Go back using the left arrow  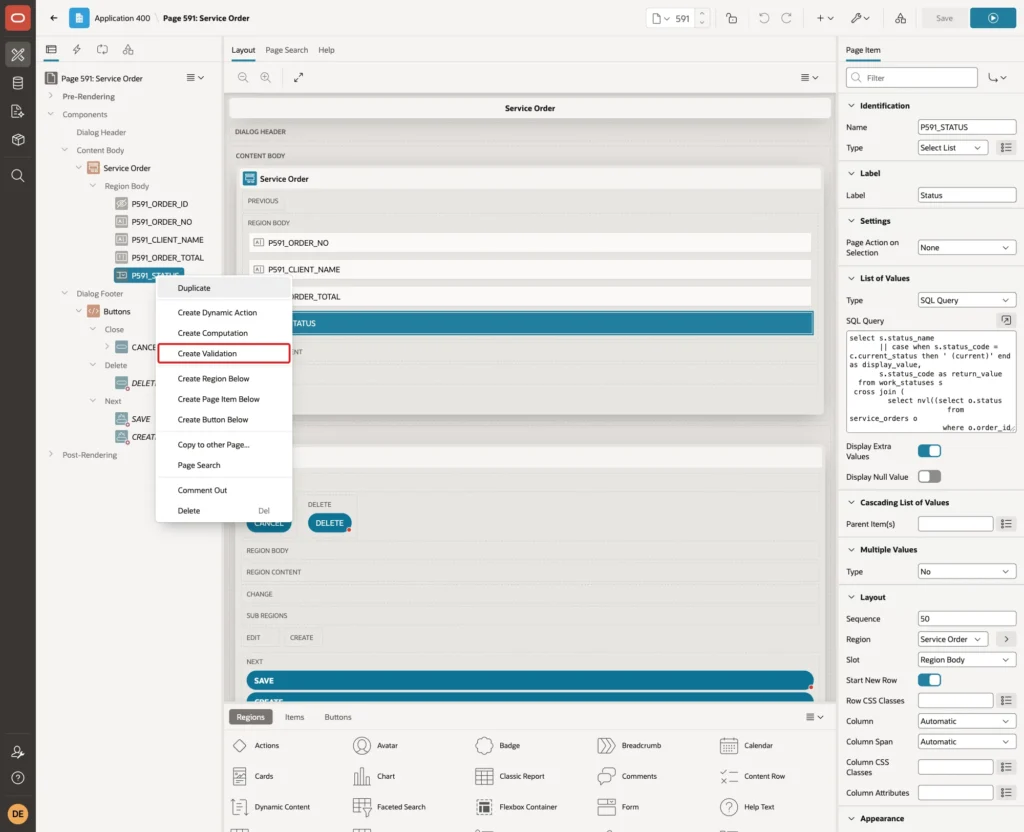(x=54, y=18)
